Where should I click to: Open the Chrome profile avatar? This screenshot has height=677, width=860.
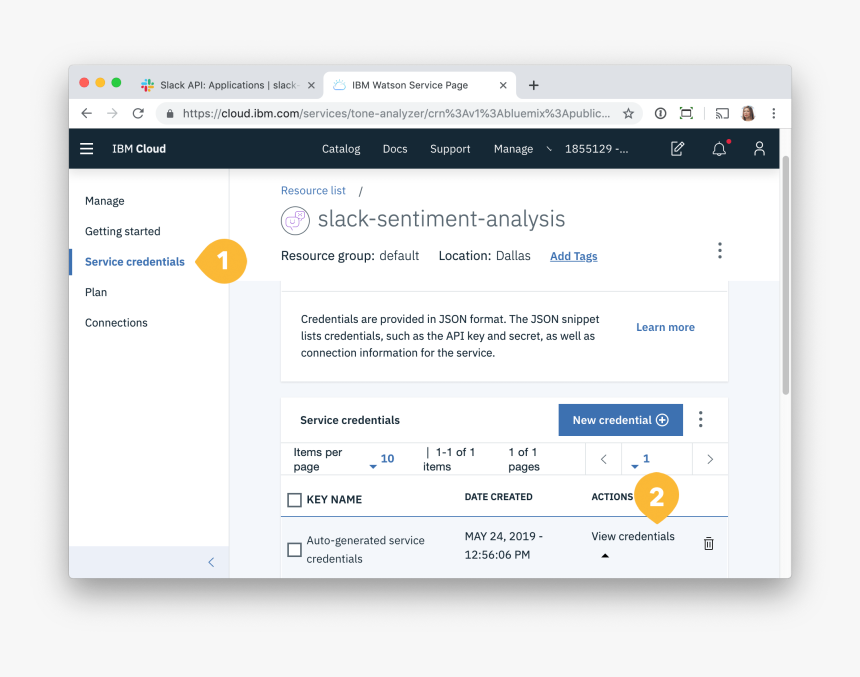click(x=748, y=114)
